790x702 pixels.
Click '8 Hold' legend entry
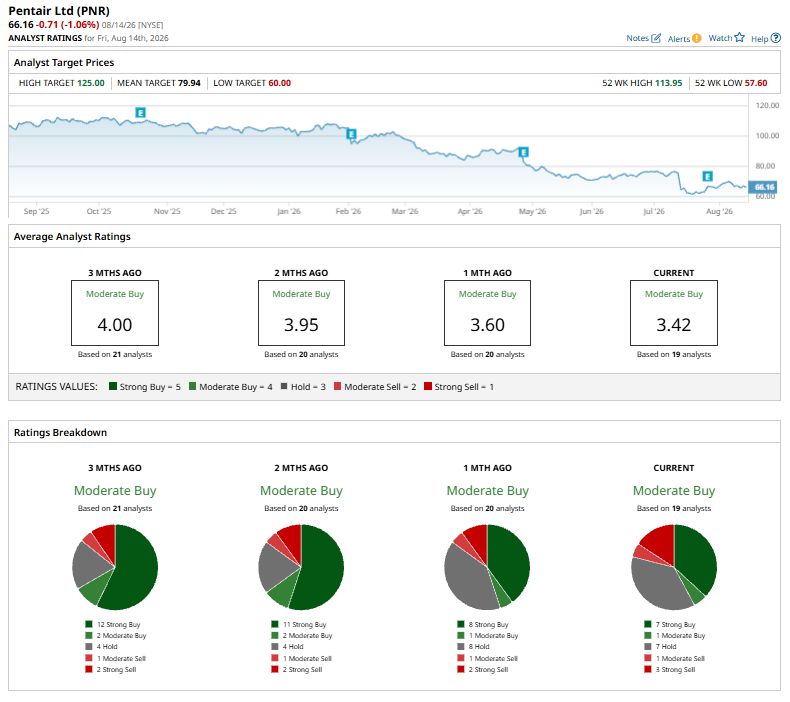tap(474, 647)
